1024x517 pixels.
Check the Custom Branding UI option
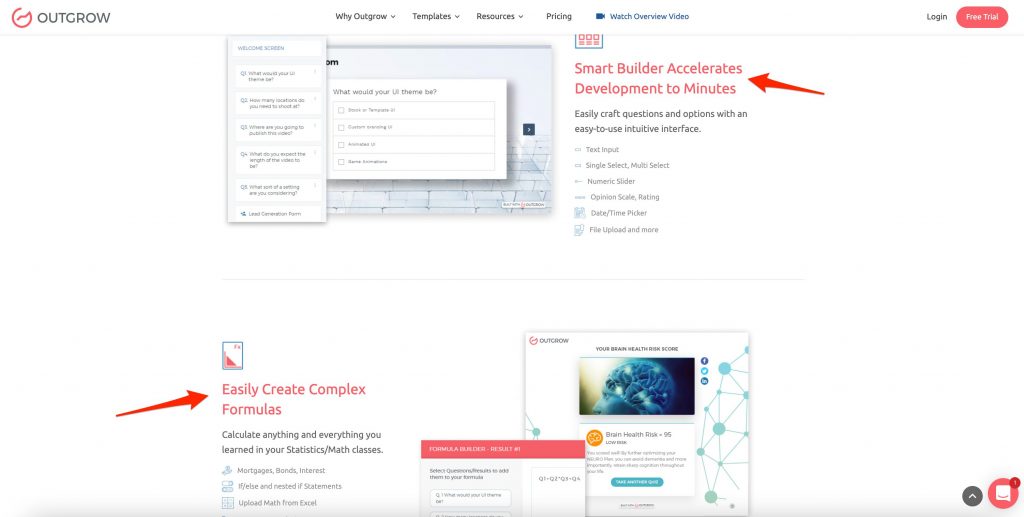click(x=341, y=127)
